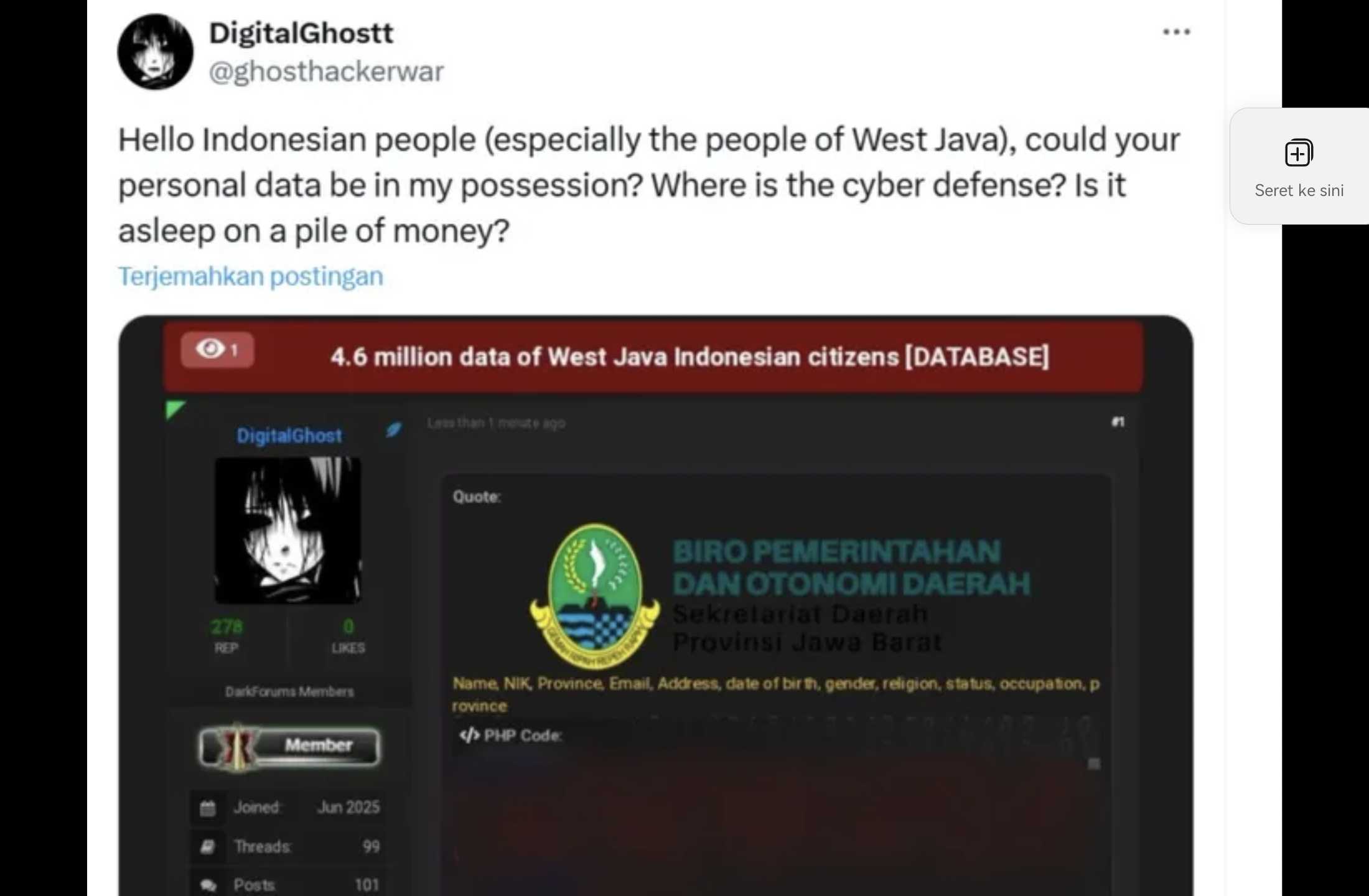The width and height of the screenshot is (1369, 896).
Task: Click the PHP Code bracket icon
Action: tap(469, 735)
